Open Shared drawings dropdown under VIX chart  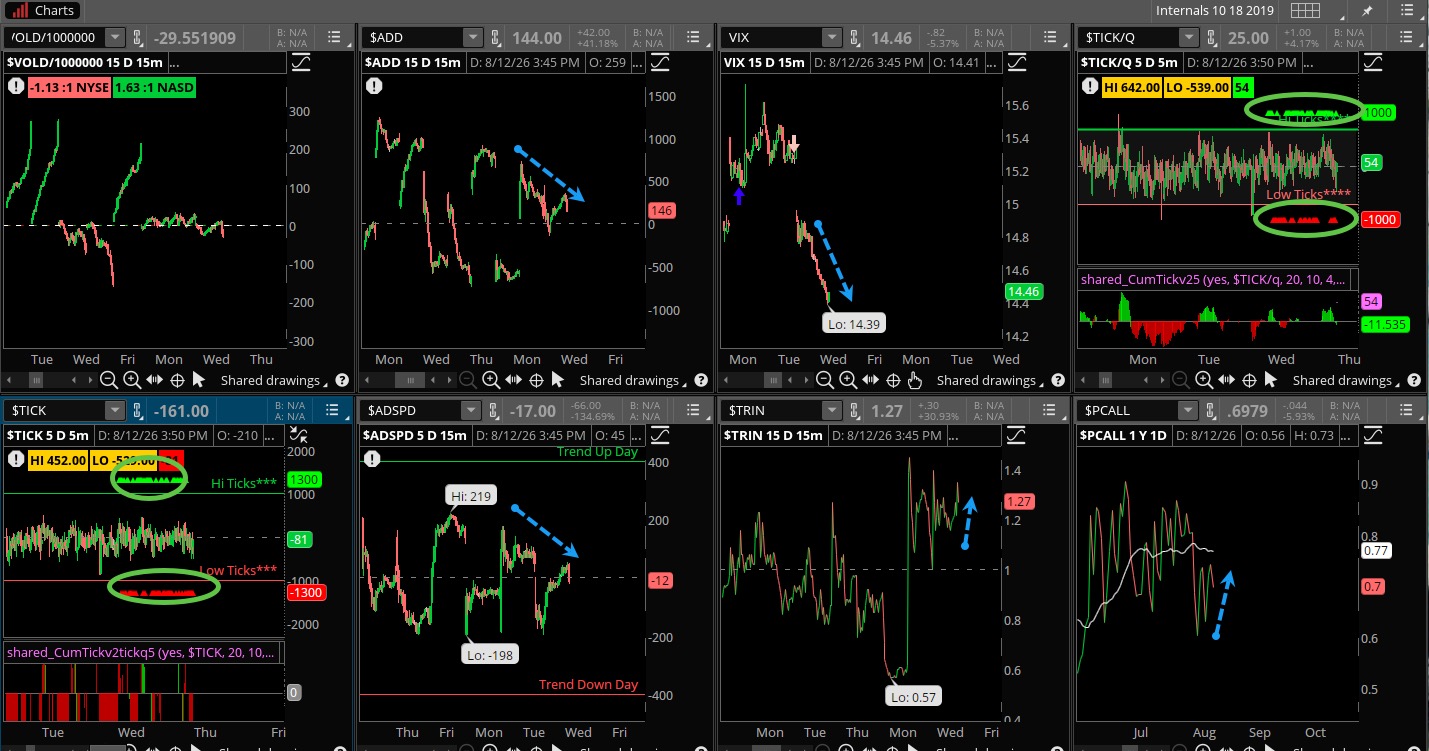point(991,380)
